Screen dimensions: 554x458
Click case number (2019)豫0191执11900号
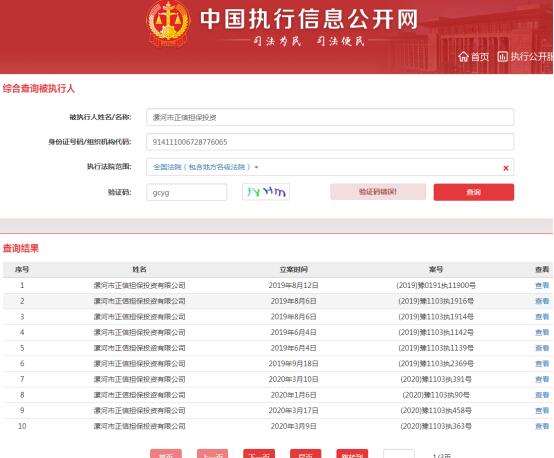pyautogui.click(x=436, y=286)
